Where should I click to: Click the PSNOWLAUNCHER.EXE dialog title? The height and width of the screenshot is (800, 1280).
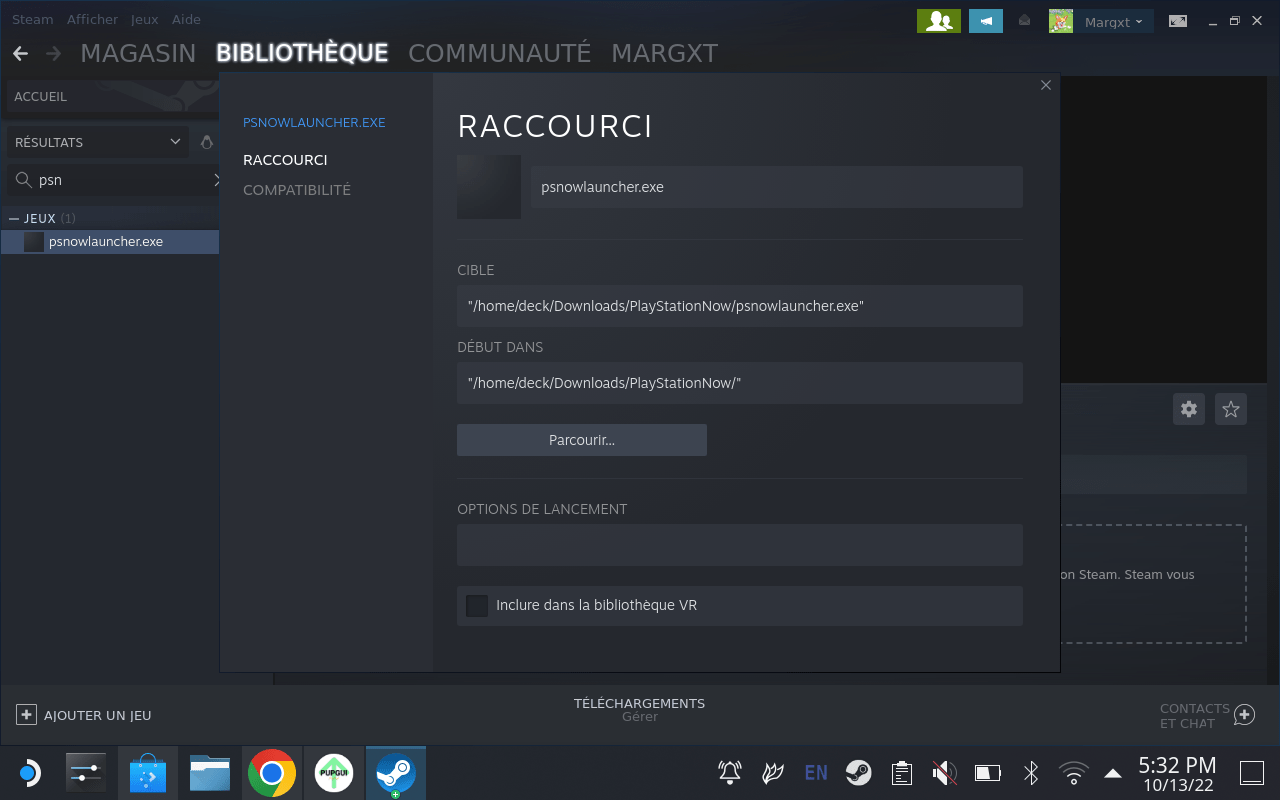coord(314,123)
